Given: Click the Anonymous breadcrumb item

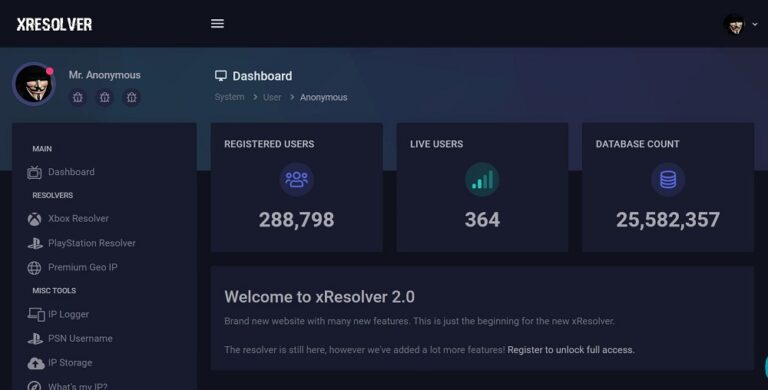Looking at the screenshot, I should click(x=324, y=97).
